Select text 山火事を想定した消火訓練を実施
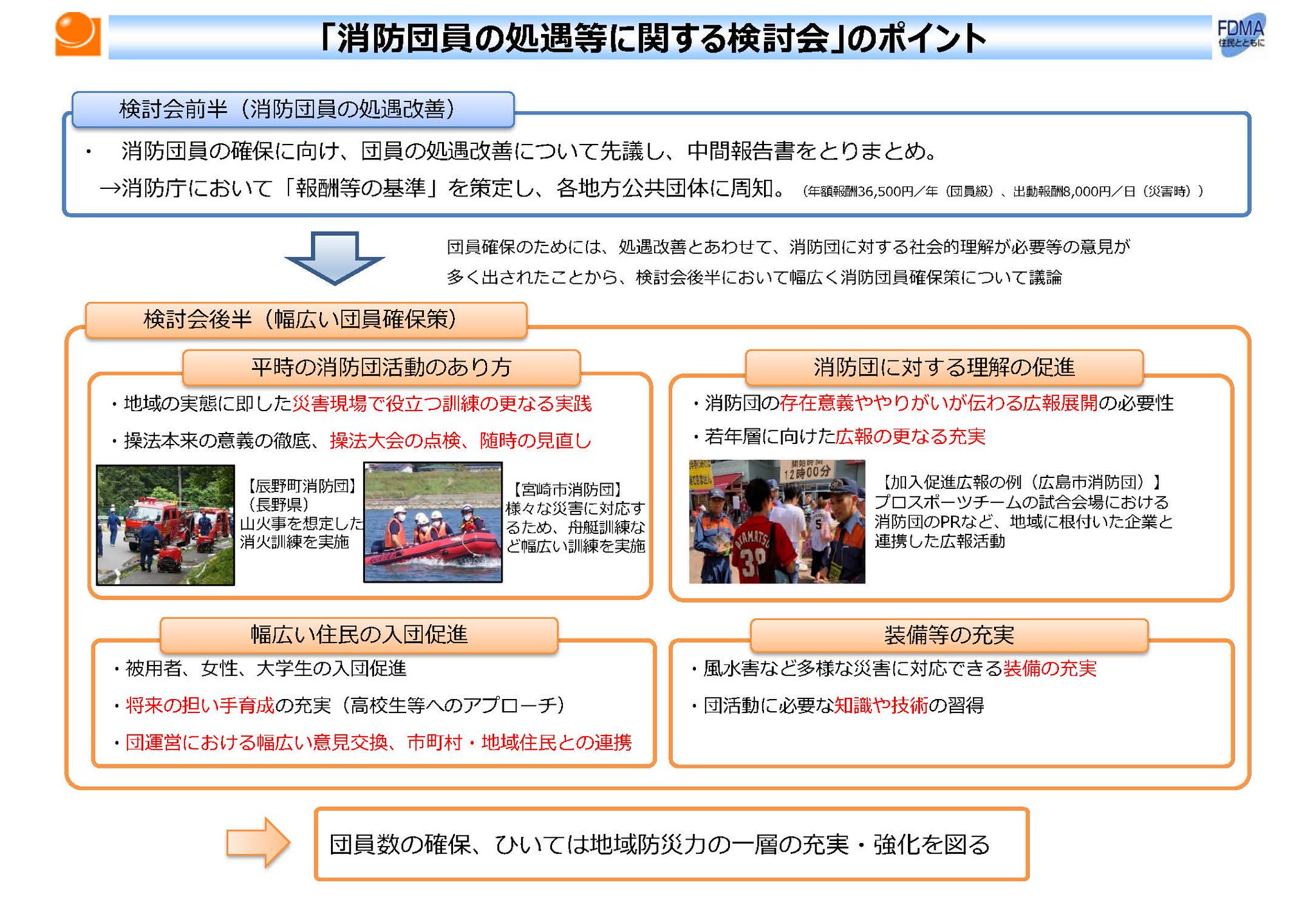The height and width of the screenshot is (911, 1316). click(302, 533)
